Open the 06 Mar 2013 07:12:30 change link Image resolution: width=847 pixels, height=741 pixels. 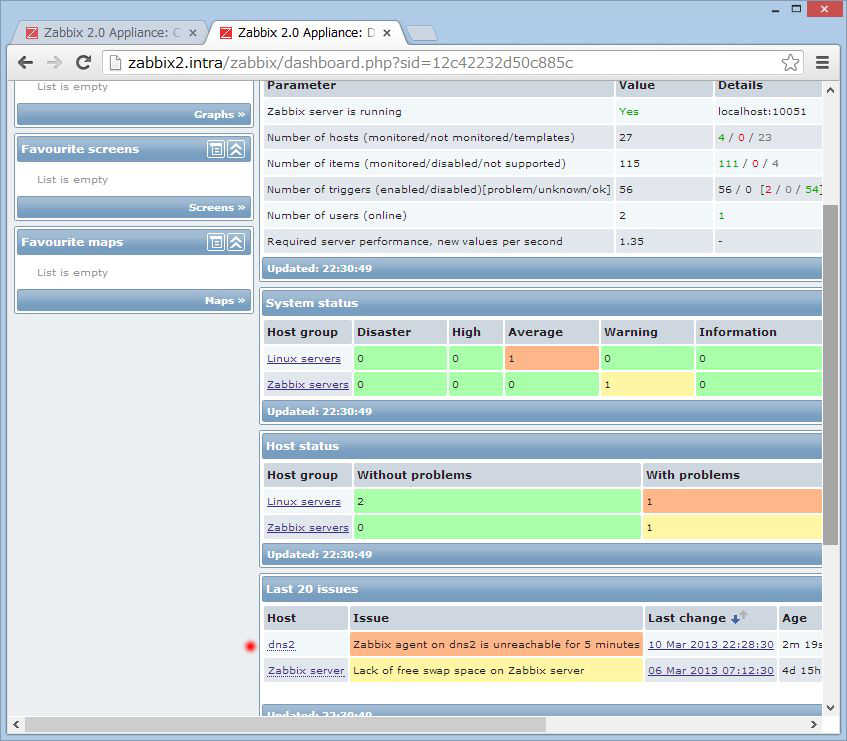(710, 670)
